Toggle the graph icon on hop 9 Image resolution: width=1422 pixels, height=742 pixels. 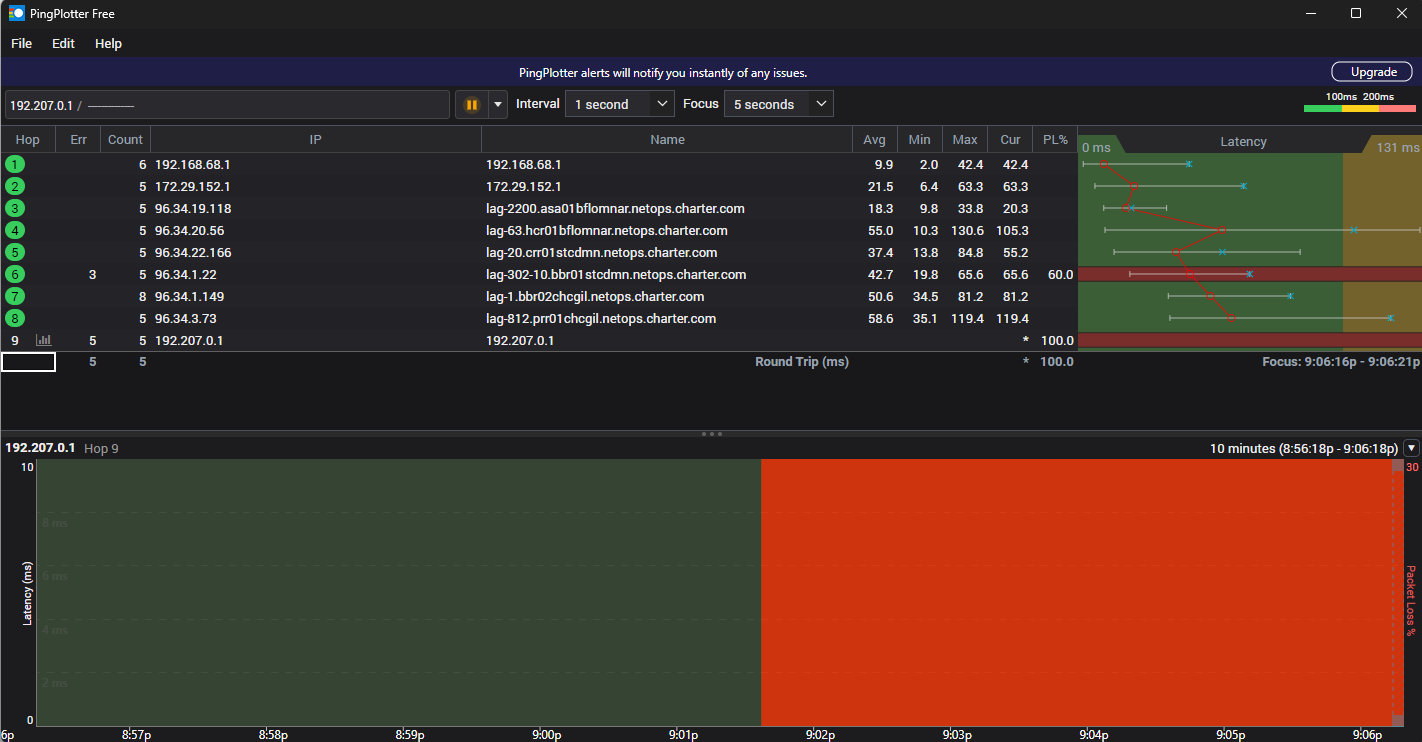[44, 340]
